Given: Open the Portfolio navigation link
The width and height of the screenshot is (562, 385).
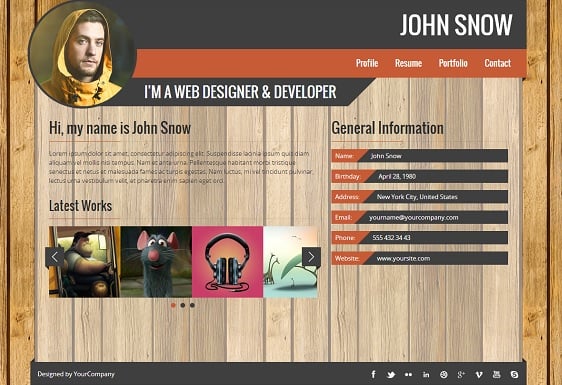Looking at the screenshot, I should point(453,63).
